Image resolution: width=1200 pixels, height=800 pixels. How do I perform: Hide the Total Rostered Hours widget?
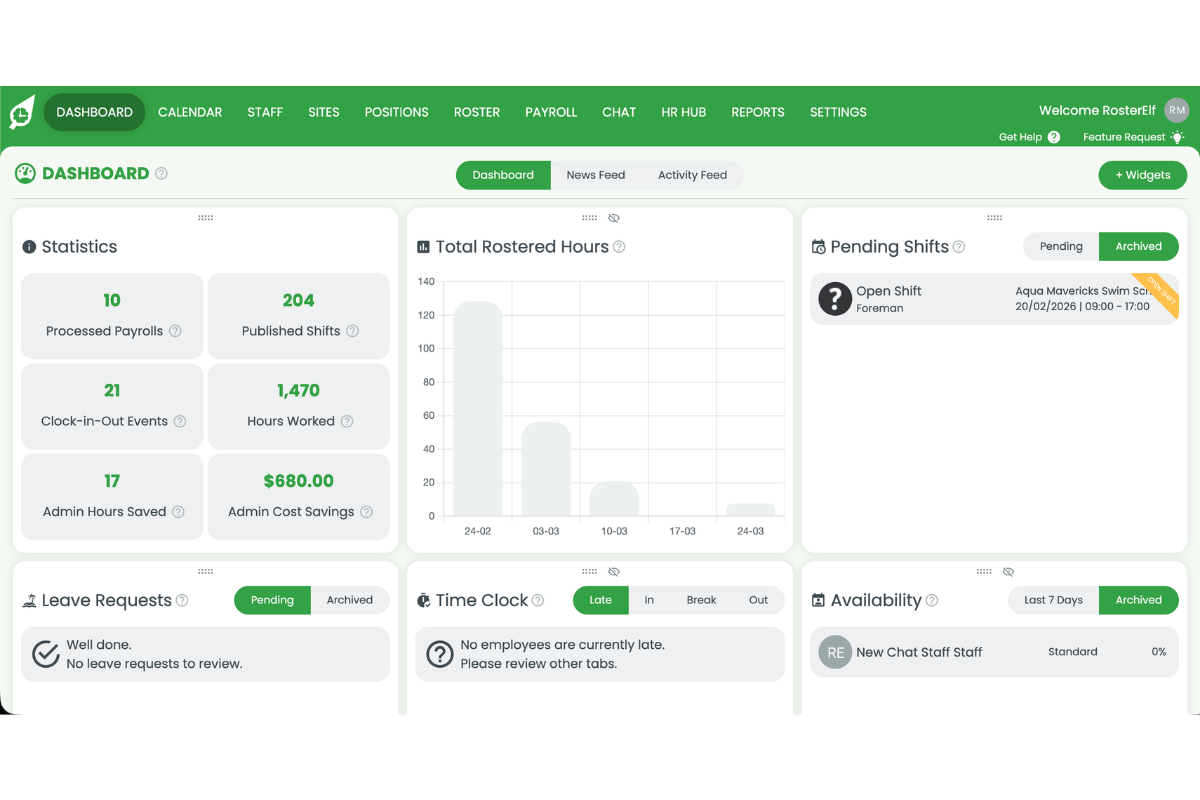[x=613, y=217]
